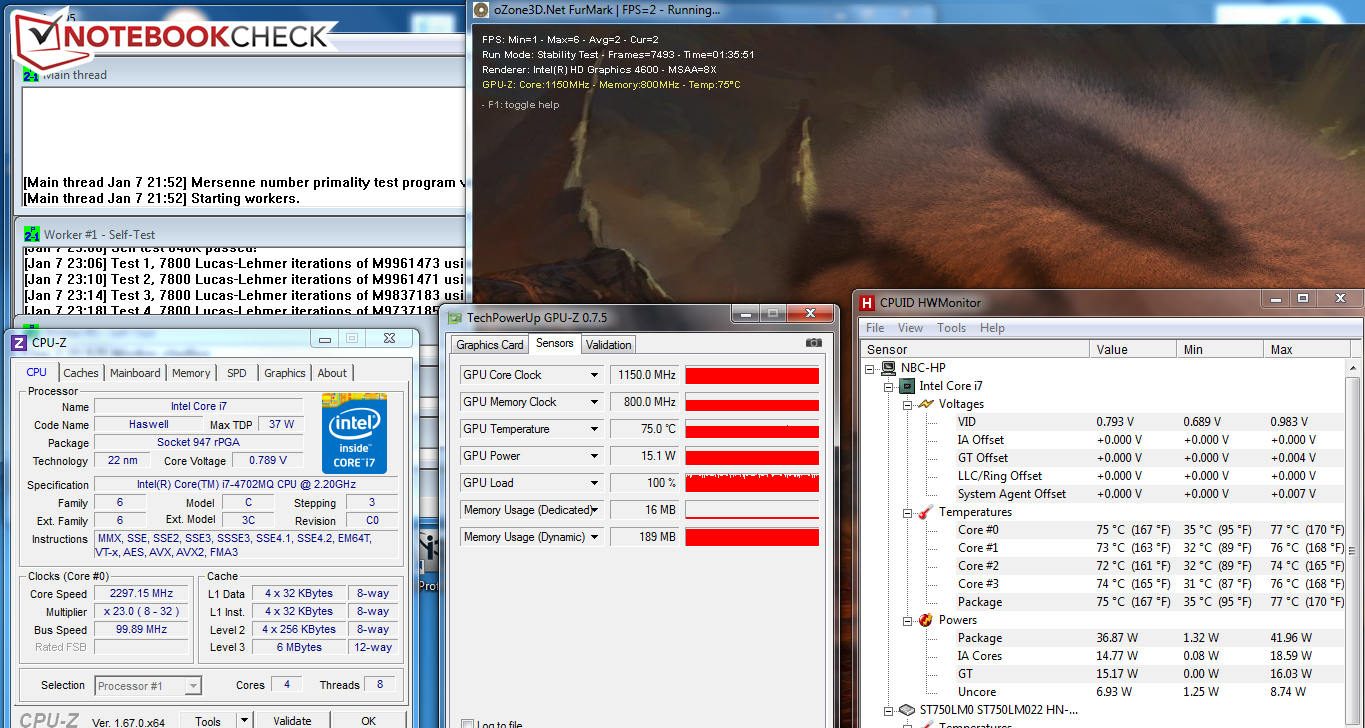This screenshot has height=728, width=1365.
Task: Click the Intel Core i7 logo badge
Action: [x=354, y=433]
